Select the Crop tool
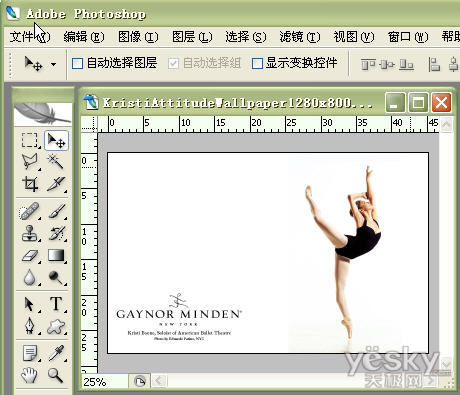The image size is (460, 395). click(x=30, y=183)
